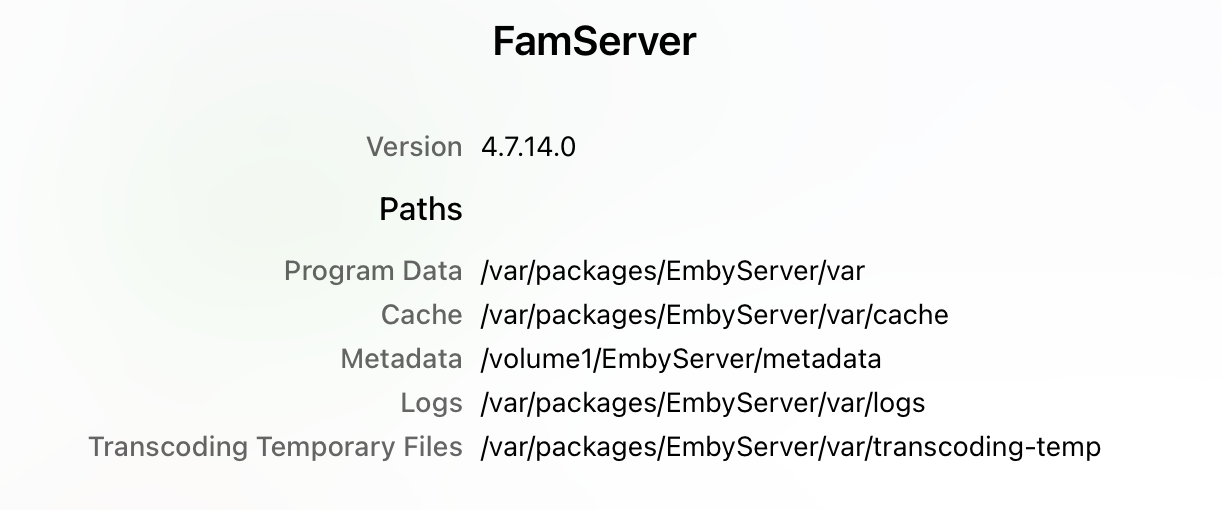
Task: Click the Paths section heading
Action: (x=420, y=209)
